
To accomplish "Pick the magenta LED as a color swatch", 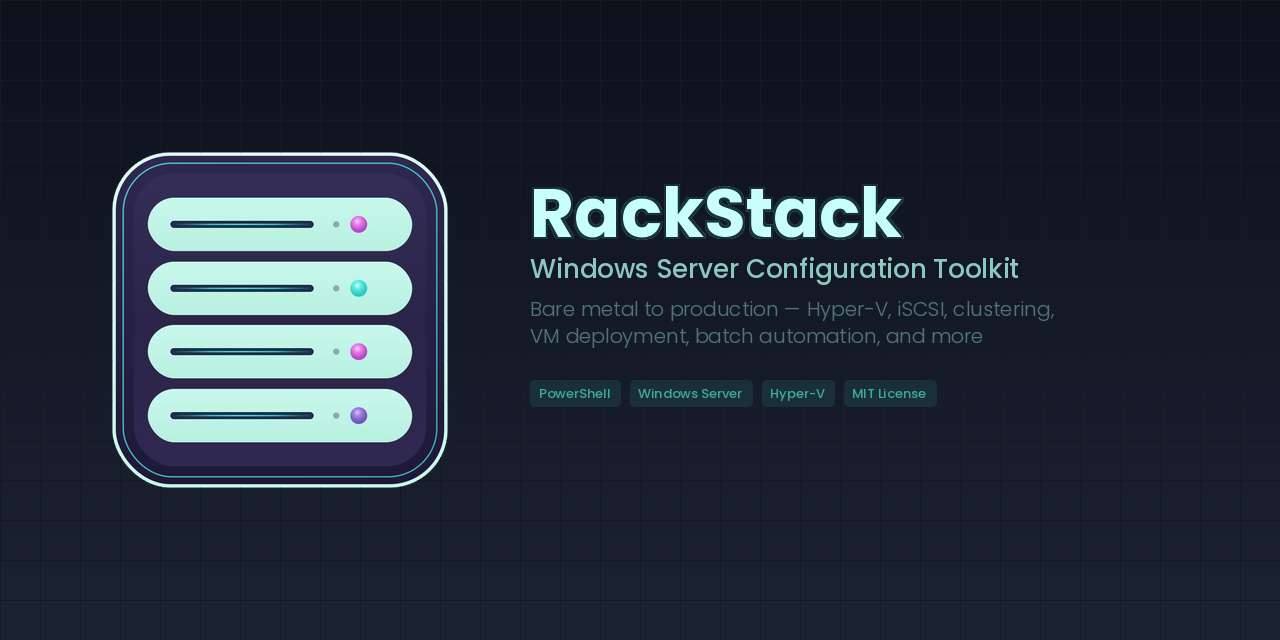I will coord(357,224).
